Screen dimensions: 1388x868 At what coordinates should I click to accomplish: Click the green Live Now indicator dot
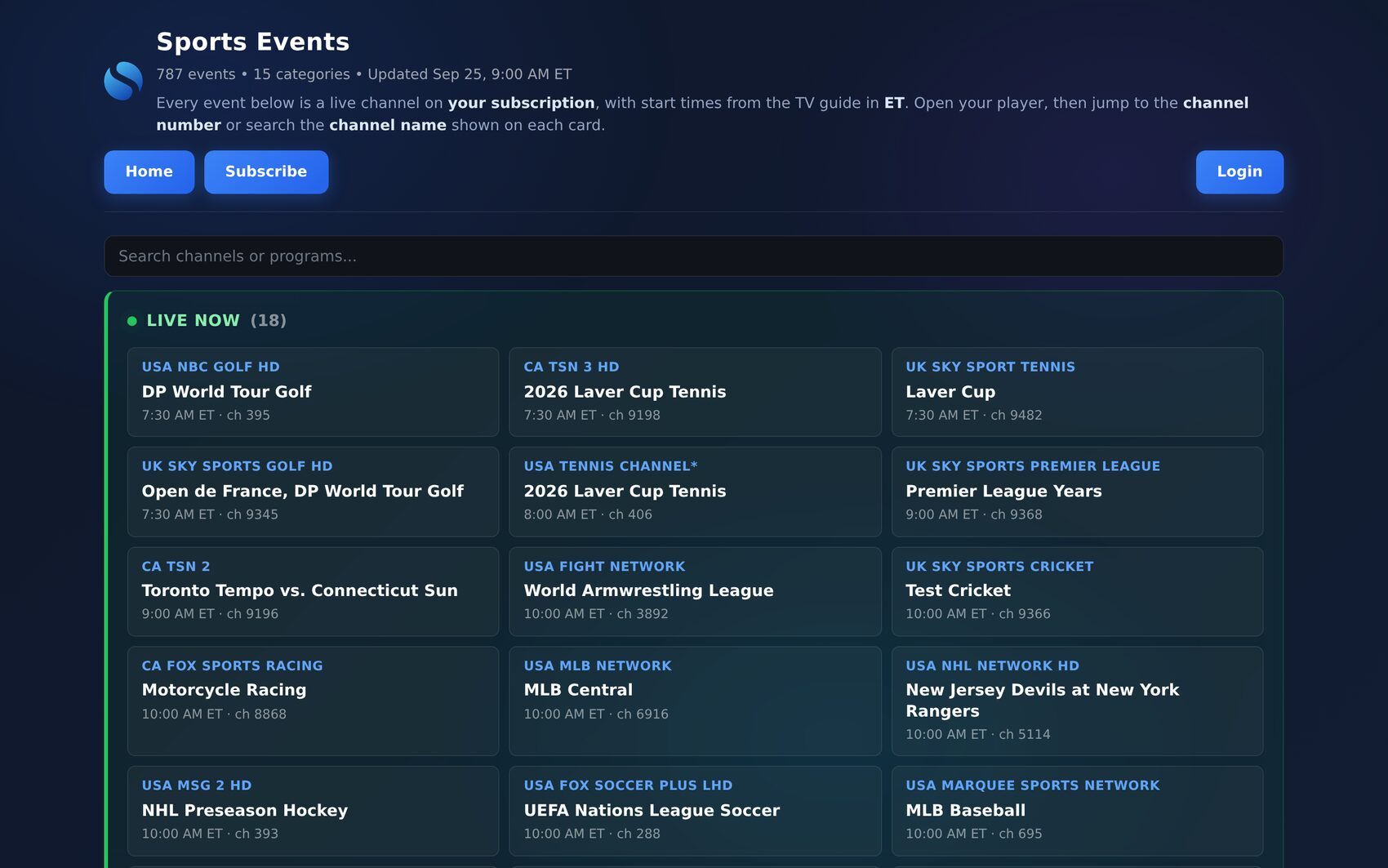click(132, 321)
